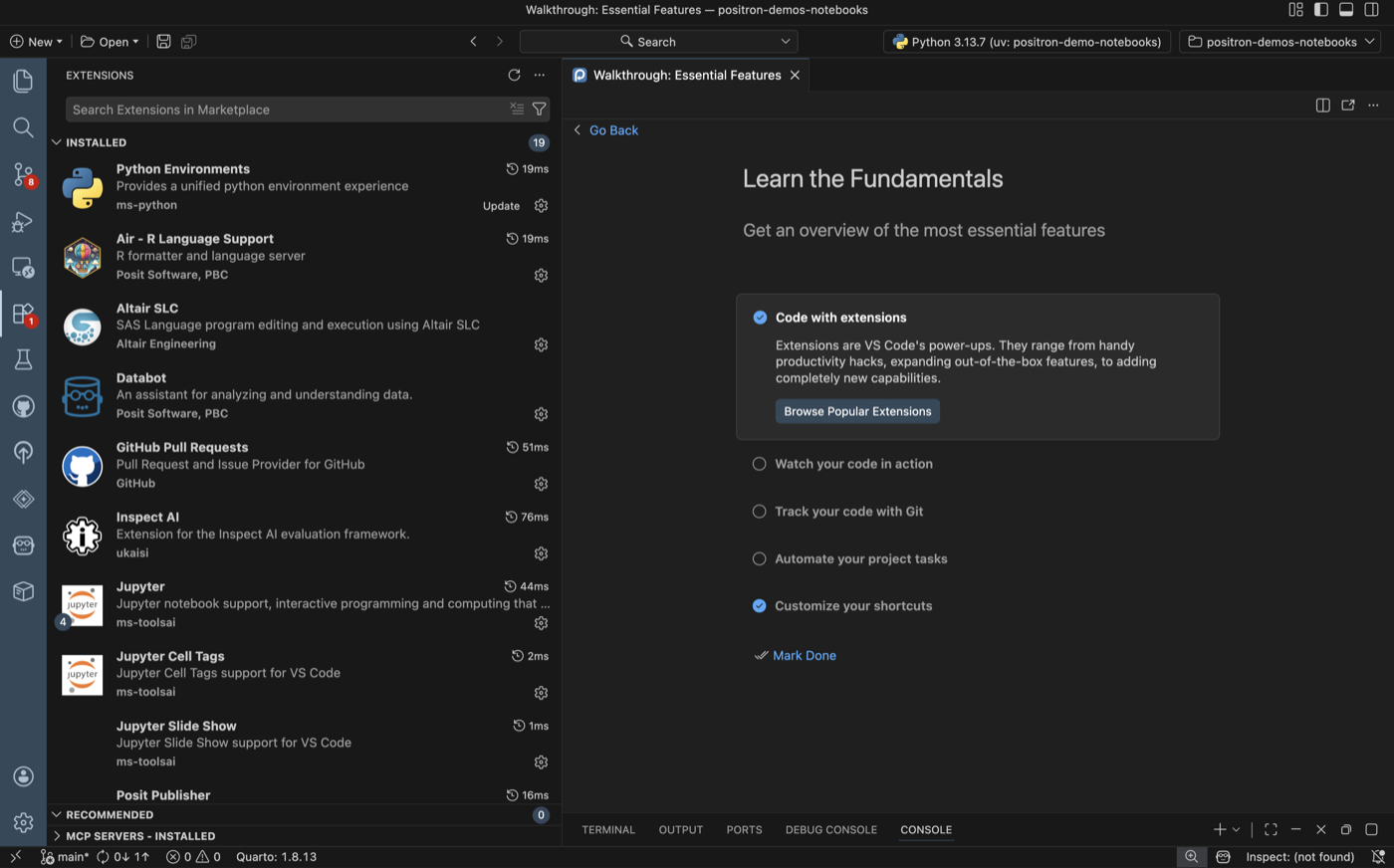Clear extensions search results icon

(x=517, y=108)
